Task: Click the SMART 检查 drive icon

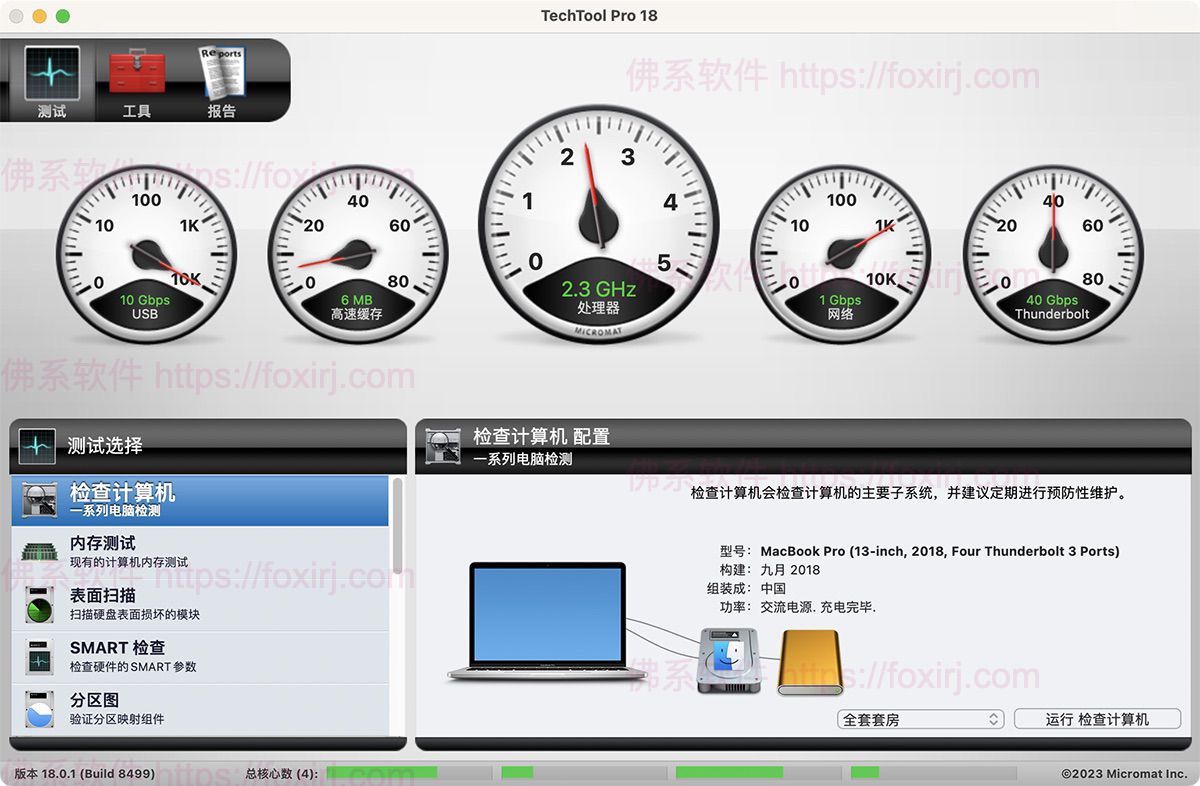Action: tap(40, 657)
